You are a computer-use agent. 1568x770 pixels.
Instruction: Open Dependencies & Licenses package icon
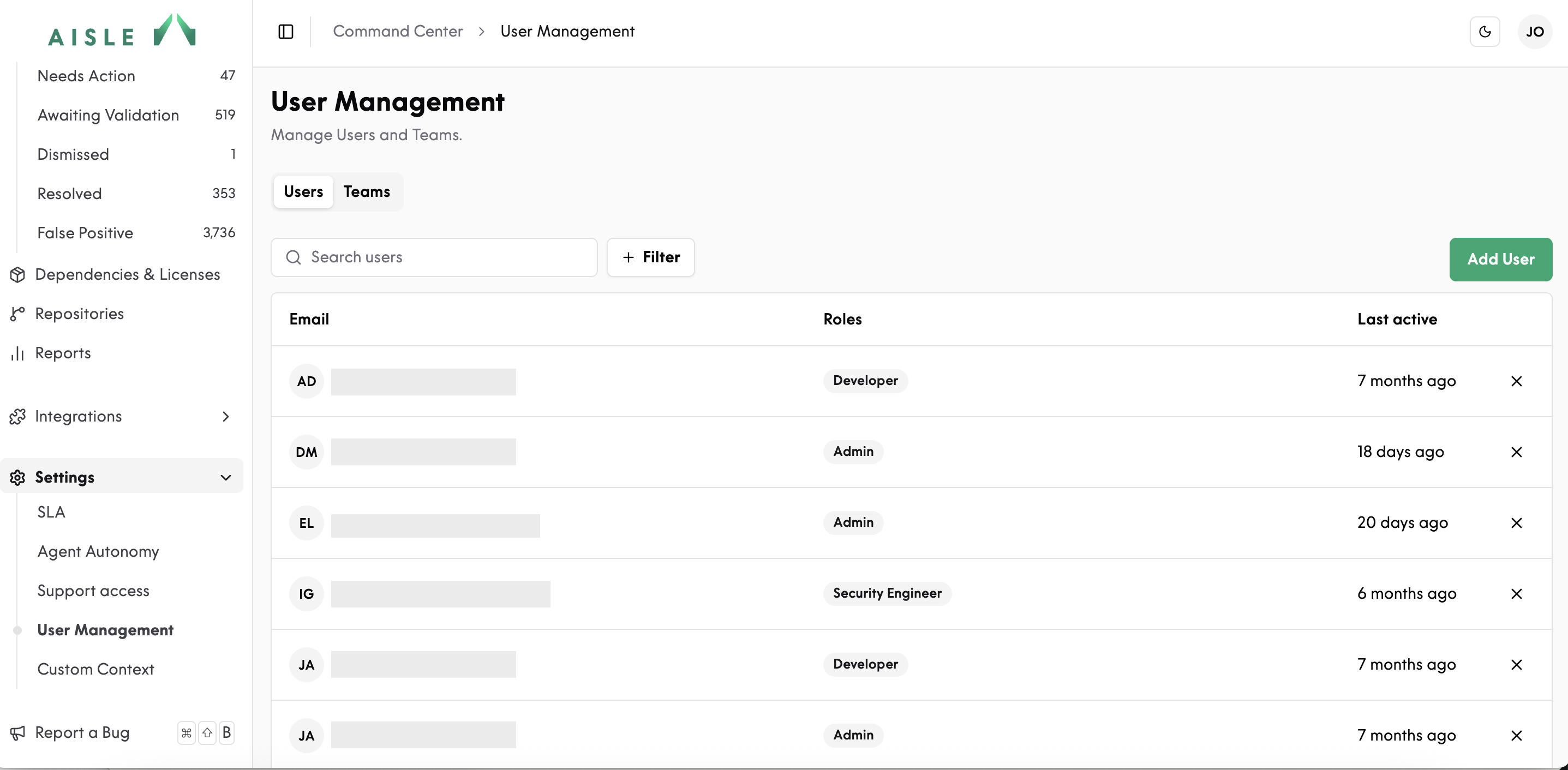(17, 275)
